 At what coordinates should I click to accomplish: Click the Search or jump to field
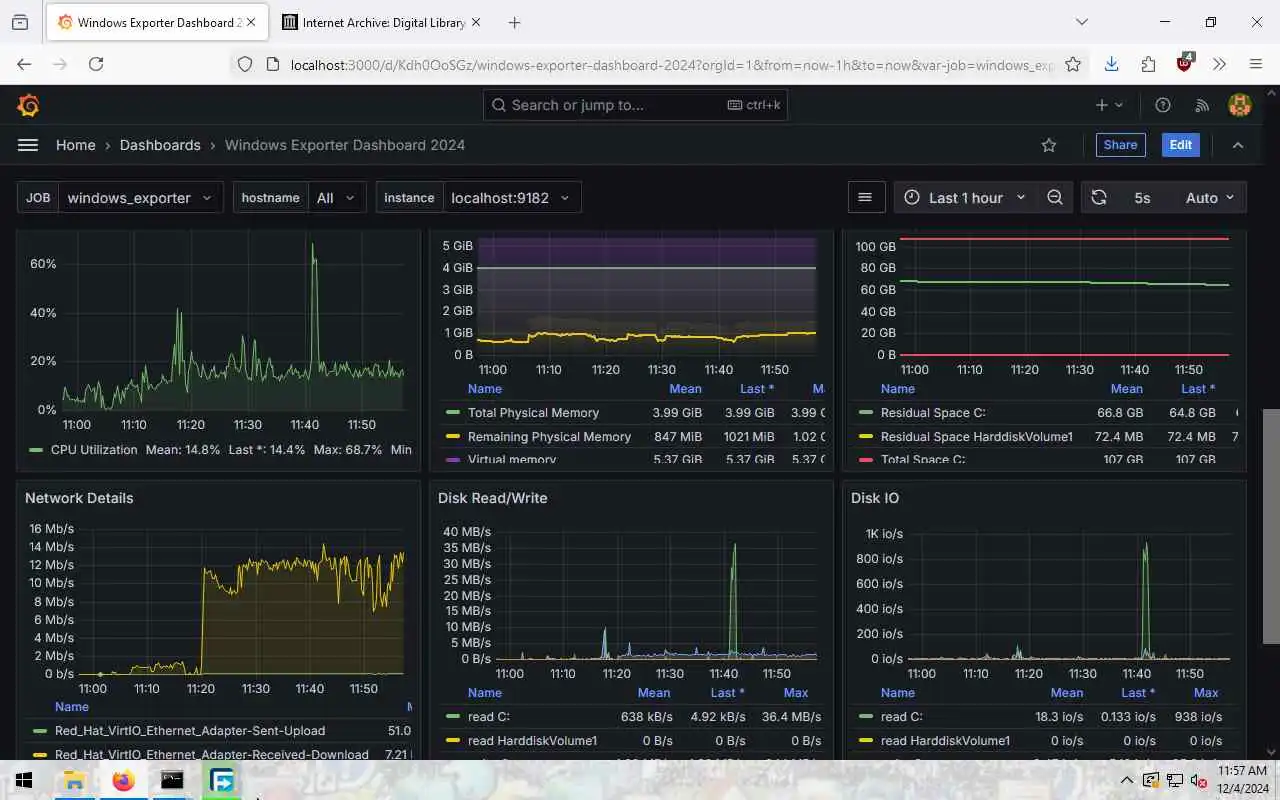[x=636, y=105]
